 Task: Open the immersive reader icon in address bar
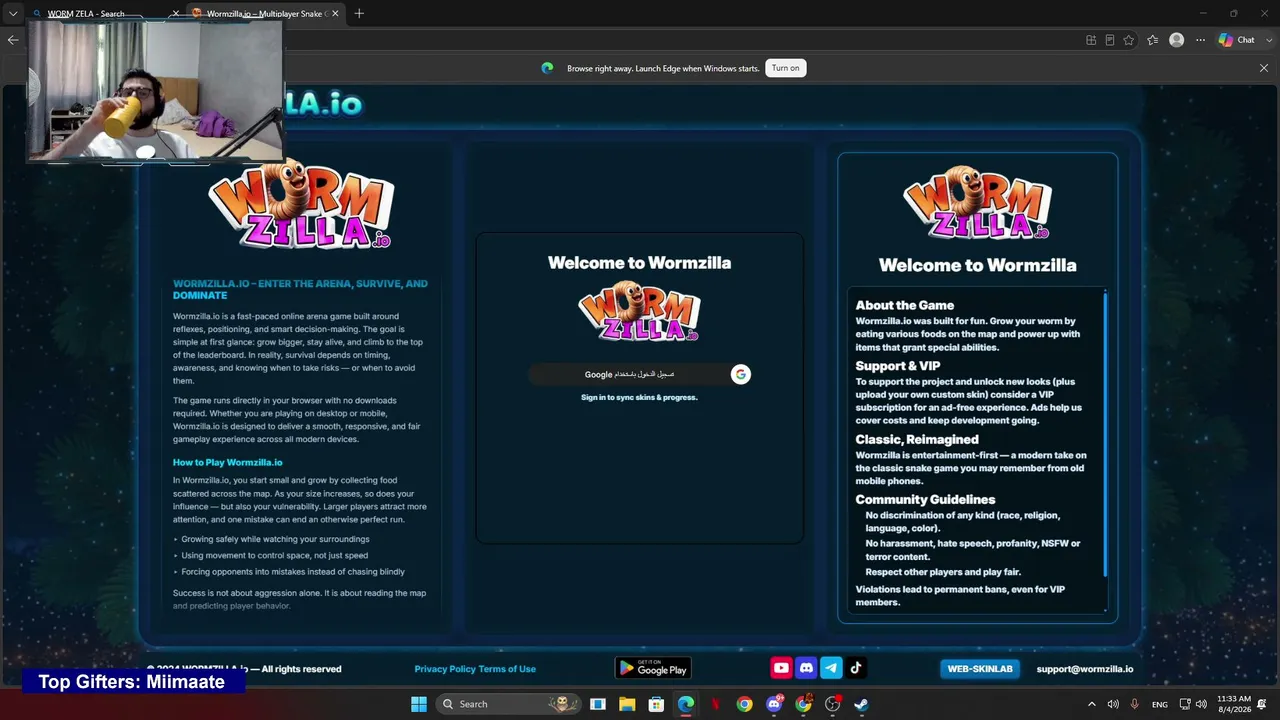point(1110,40)
